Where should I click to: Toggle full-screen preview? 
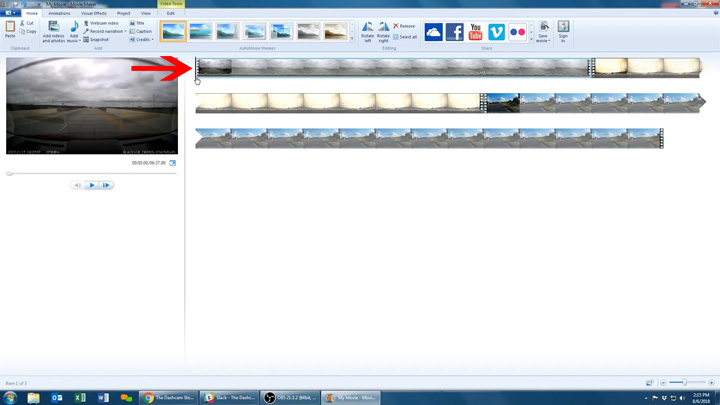tap(172, 162)
